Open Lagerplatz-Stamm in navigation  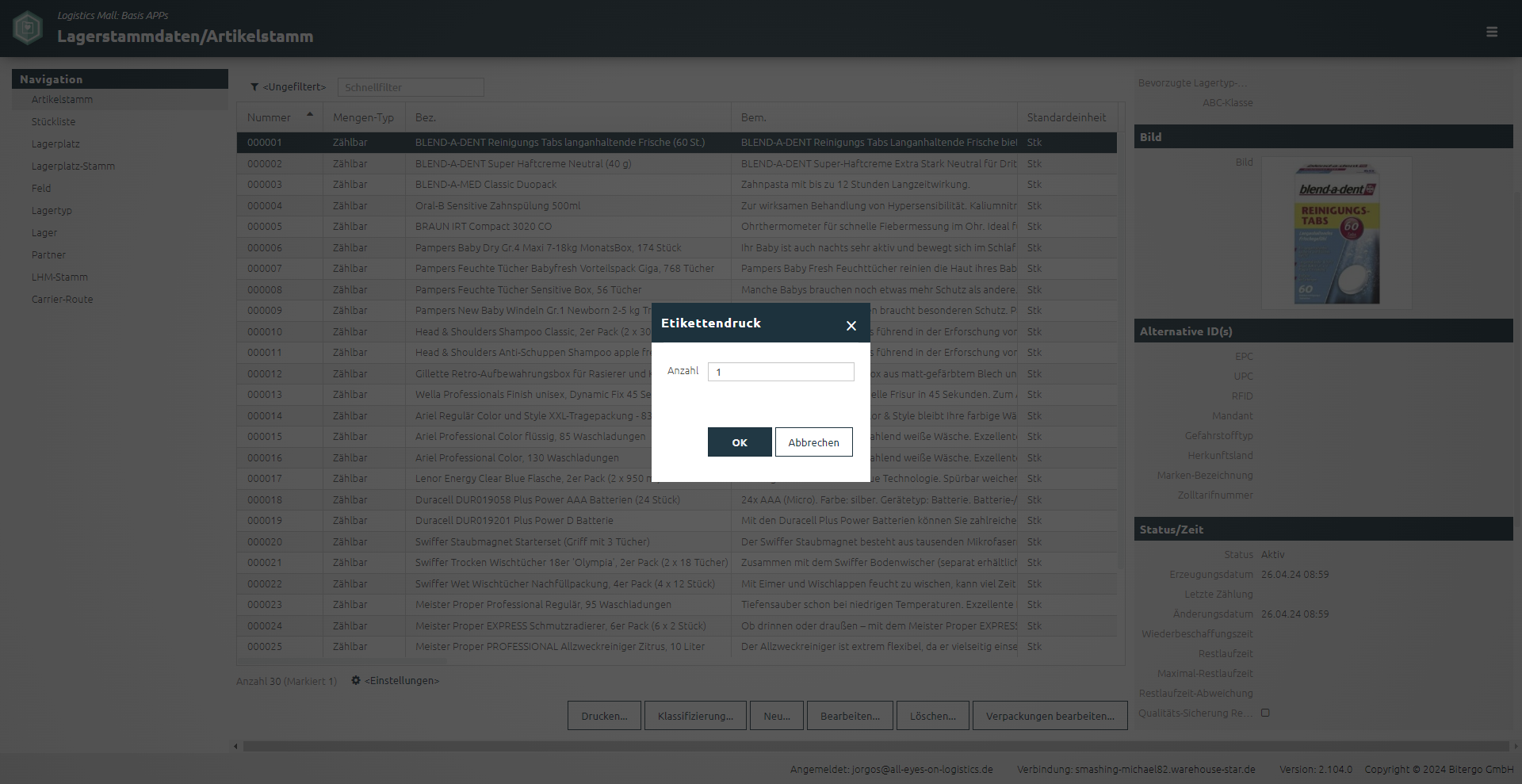(x=73, y=166)
